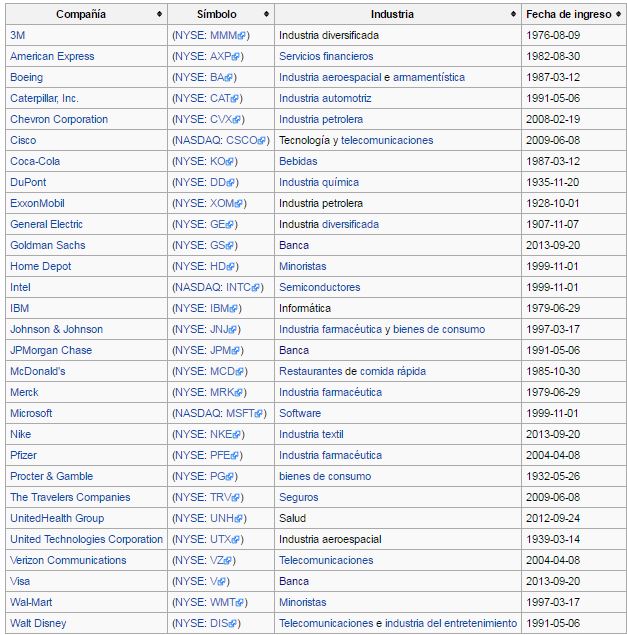Open external link icon next to INTC
Viewport: 627px width, 635px height.
[x=256, y=288]
